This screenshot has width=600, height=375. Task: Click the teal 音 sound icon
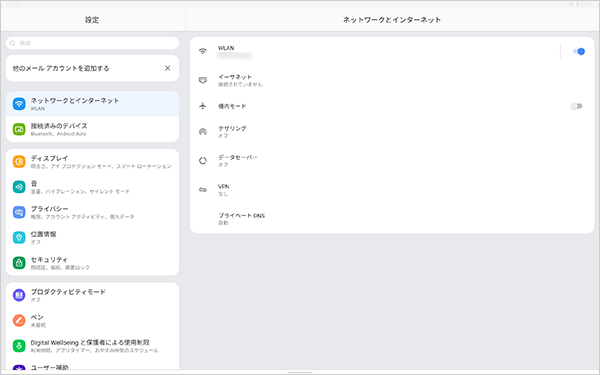tap(19, 187)
